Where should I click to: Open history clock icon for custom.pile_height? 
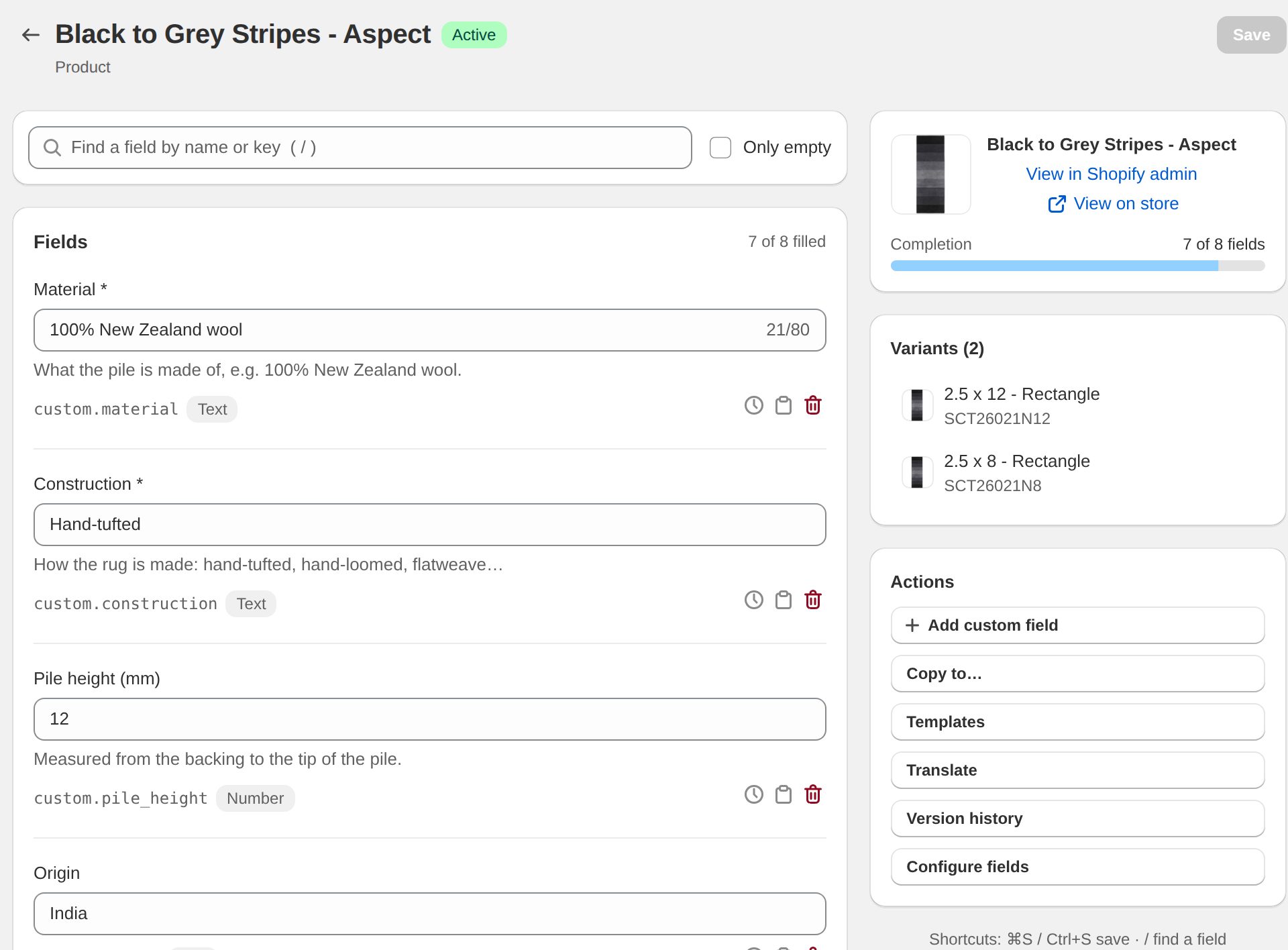pos(754,794)
